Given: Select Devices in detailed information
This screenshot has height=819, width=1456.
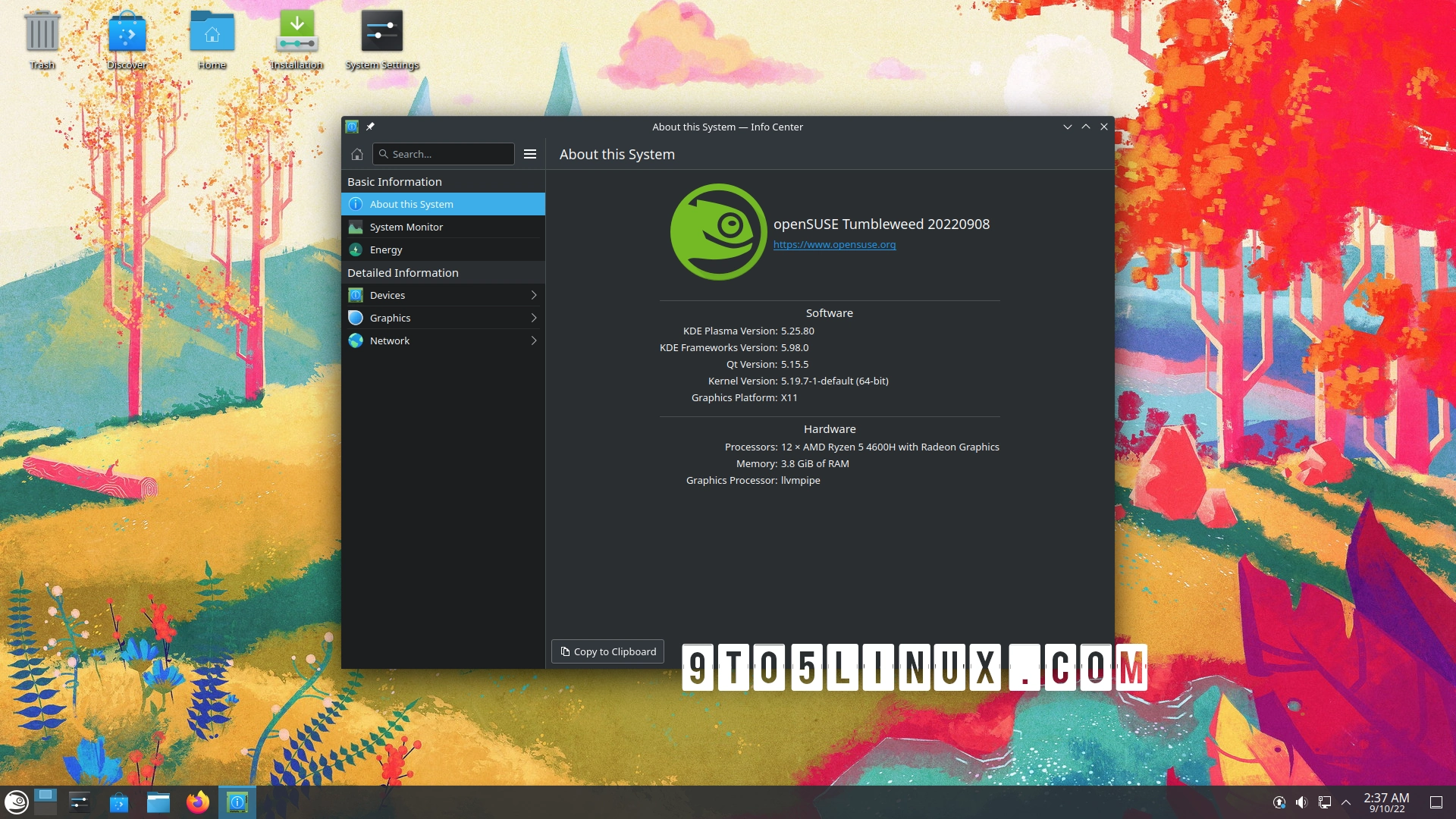Looking at the screenshot, I should (443, 295).
